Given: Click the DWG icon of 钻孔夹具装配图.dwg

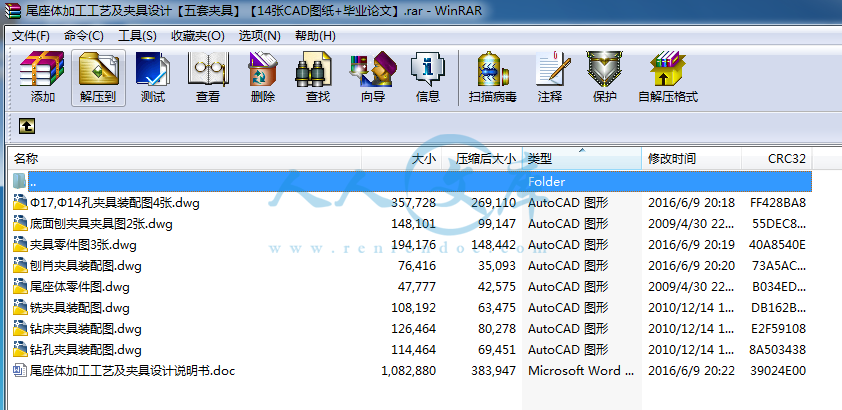Looking at the screenshot, I should [20, 350].
